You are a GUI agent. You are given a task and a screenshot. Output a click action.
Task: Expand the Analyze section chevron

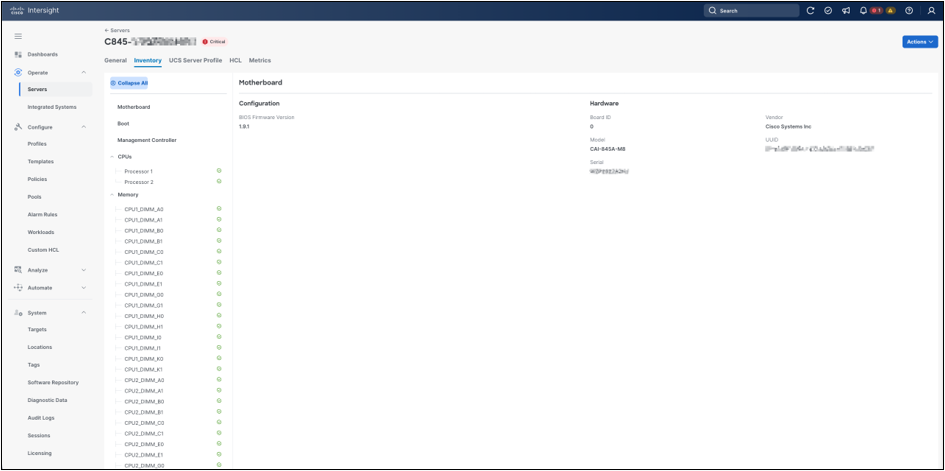pos(83,270)
